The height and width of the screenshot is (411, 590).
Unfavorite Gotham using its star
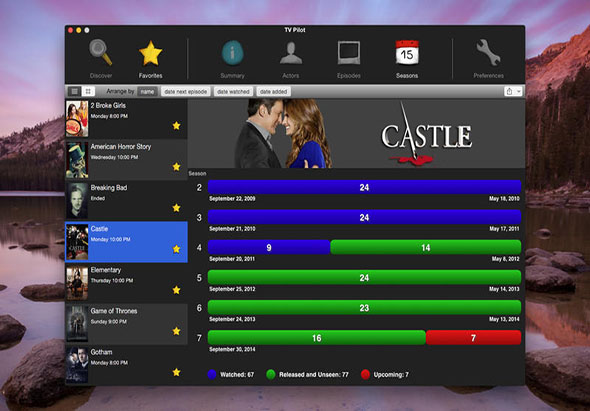tap(176, 372)
